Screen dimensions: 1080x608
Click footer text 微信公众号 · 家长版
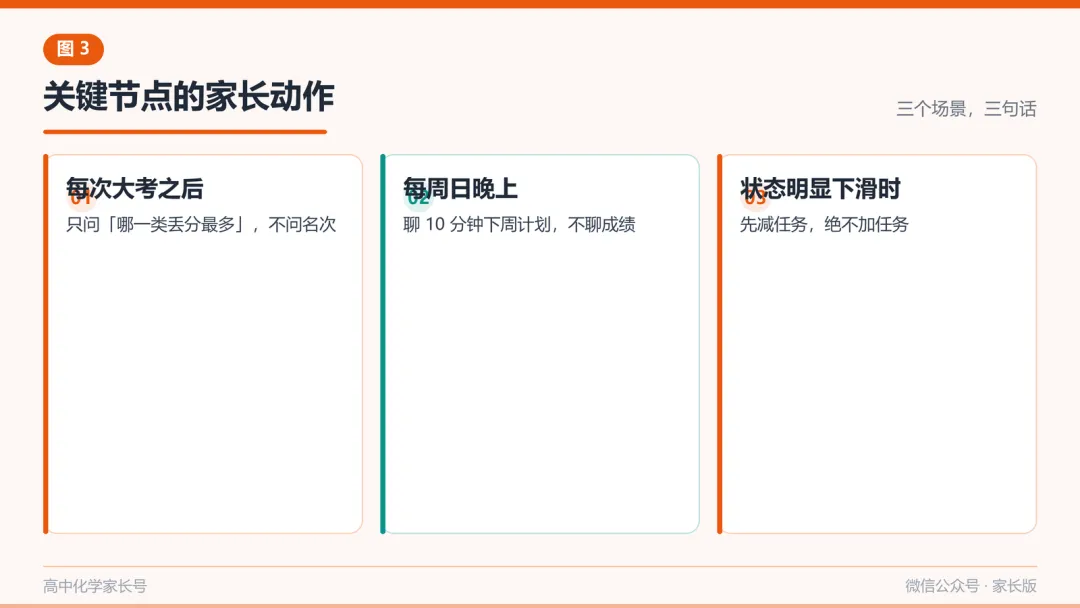point(971,586)
